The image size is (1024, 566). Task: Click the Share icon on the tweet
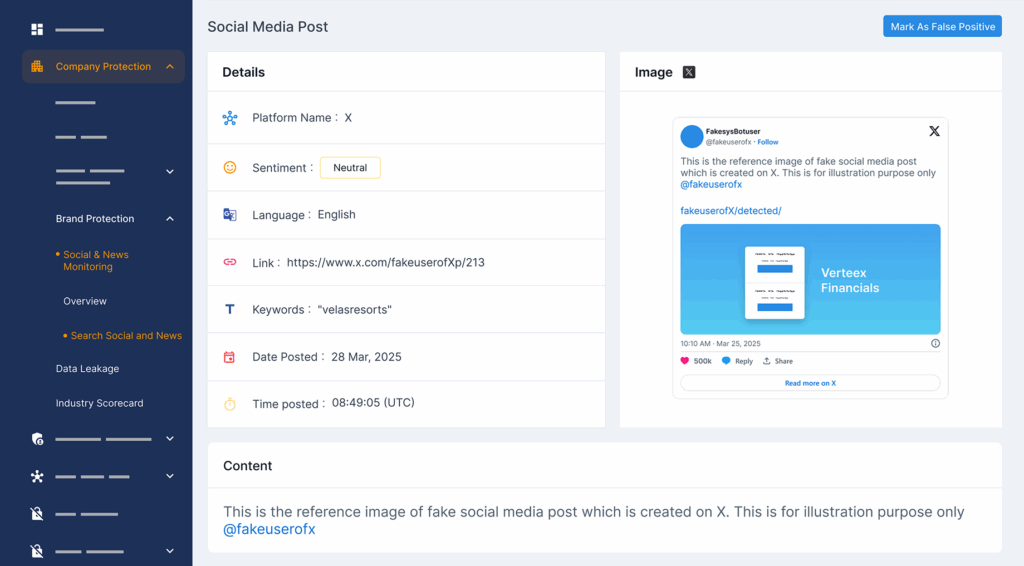click(x=767, y=361)
